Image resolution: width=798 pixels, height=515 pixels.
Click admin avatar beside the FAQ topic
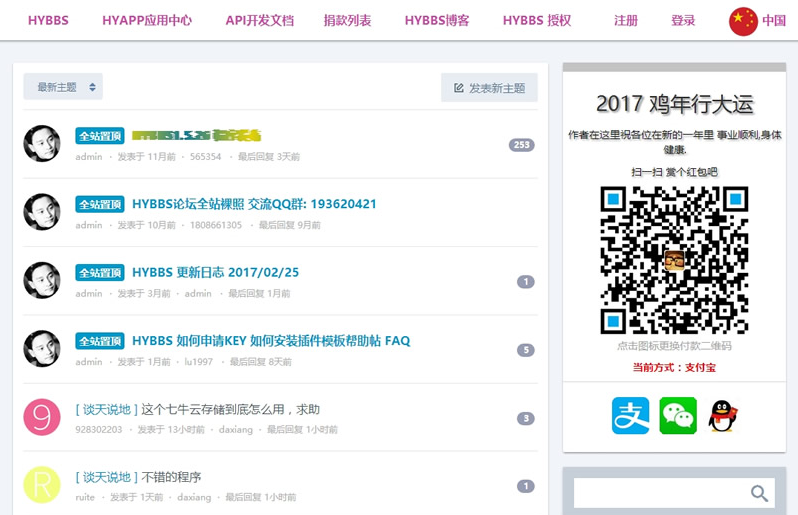pos(42,349)
